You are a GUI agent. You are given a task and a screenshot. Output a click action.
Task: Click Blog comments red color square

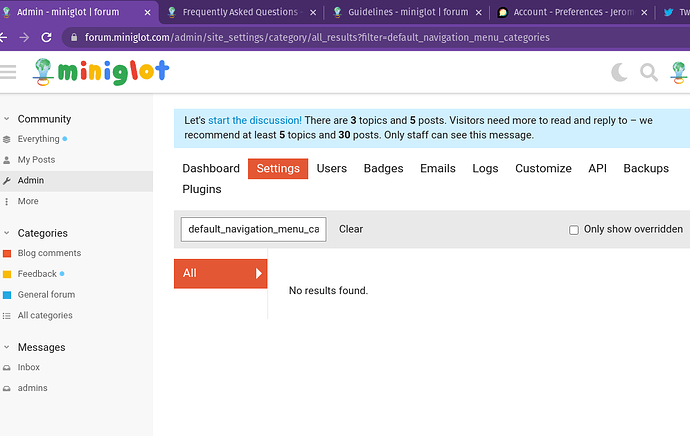(7, 253)
